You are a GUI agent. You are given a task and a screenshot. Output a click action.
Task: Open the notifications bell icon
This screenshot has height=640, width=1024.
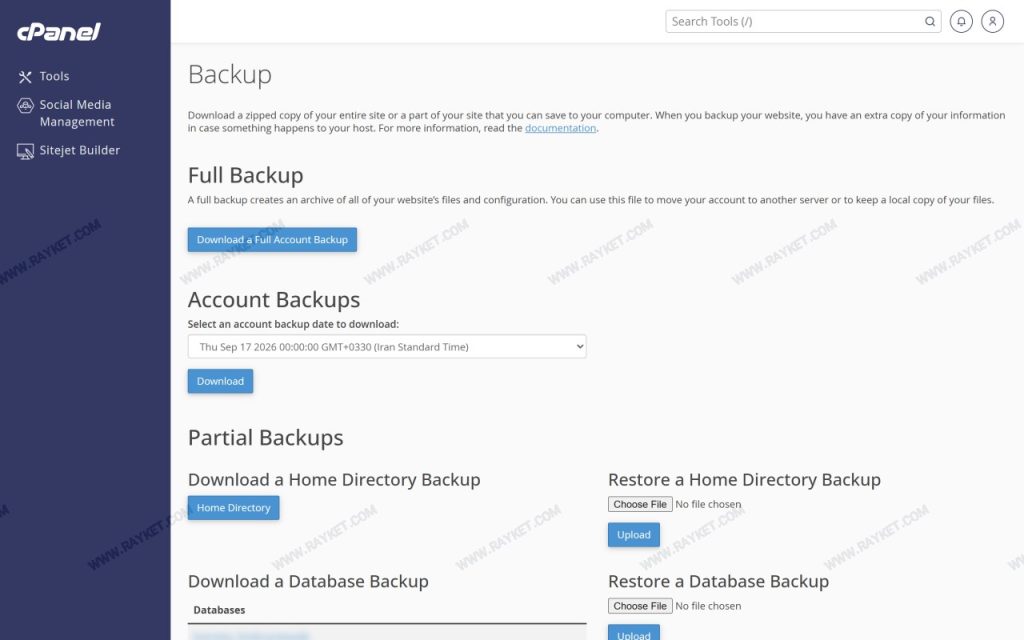(x=961, y=22)
